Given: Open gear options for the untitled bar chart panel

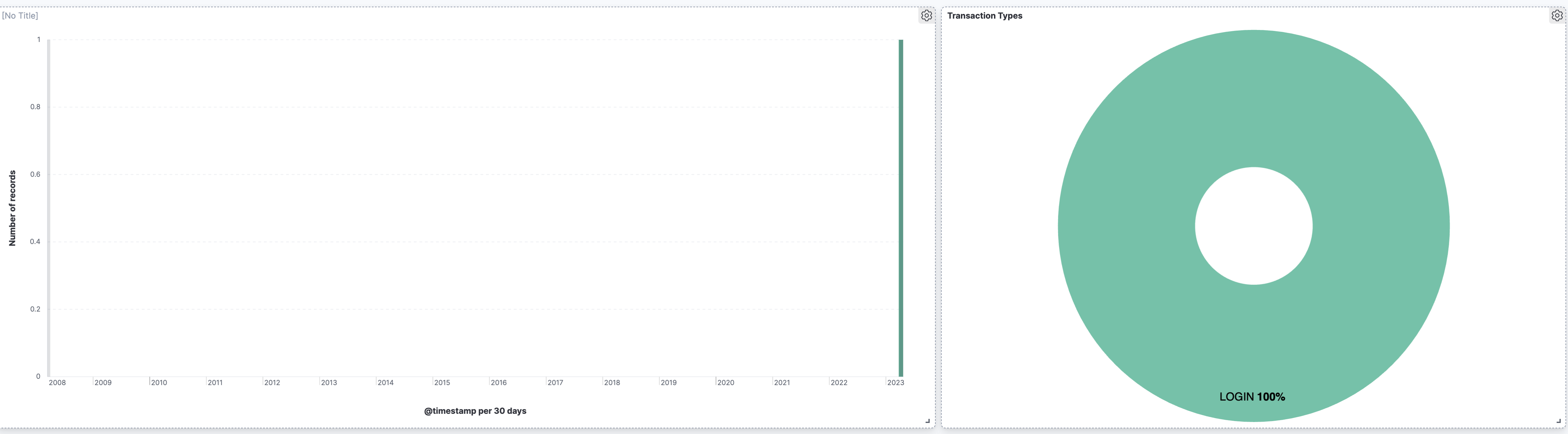Looking at the screenshot, I should [926, 16].
